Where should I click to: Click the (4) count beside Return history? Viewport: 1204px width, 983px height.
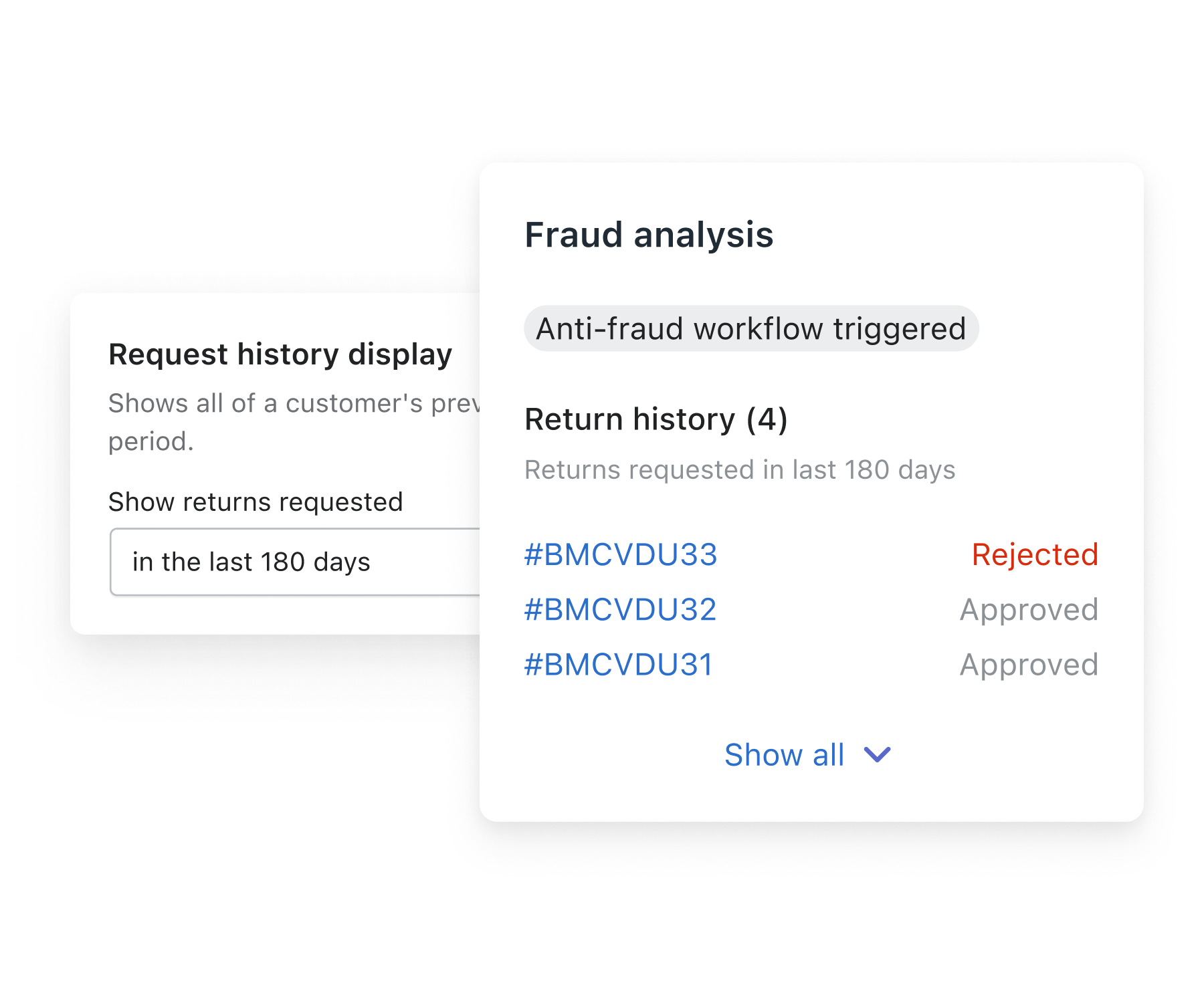click(x=767, y=419)
